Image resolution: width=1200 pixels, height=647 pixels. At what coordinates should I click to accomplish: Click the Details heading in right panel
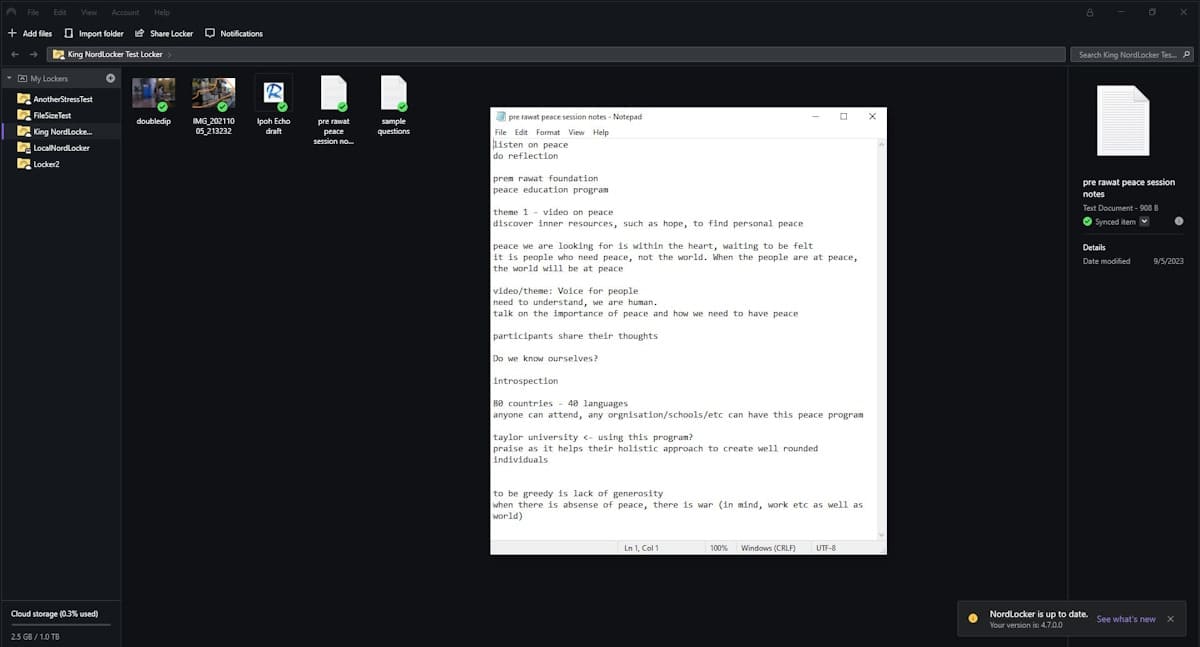pos(1094,247)
